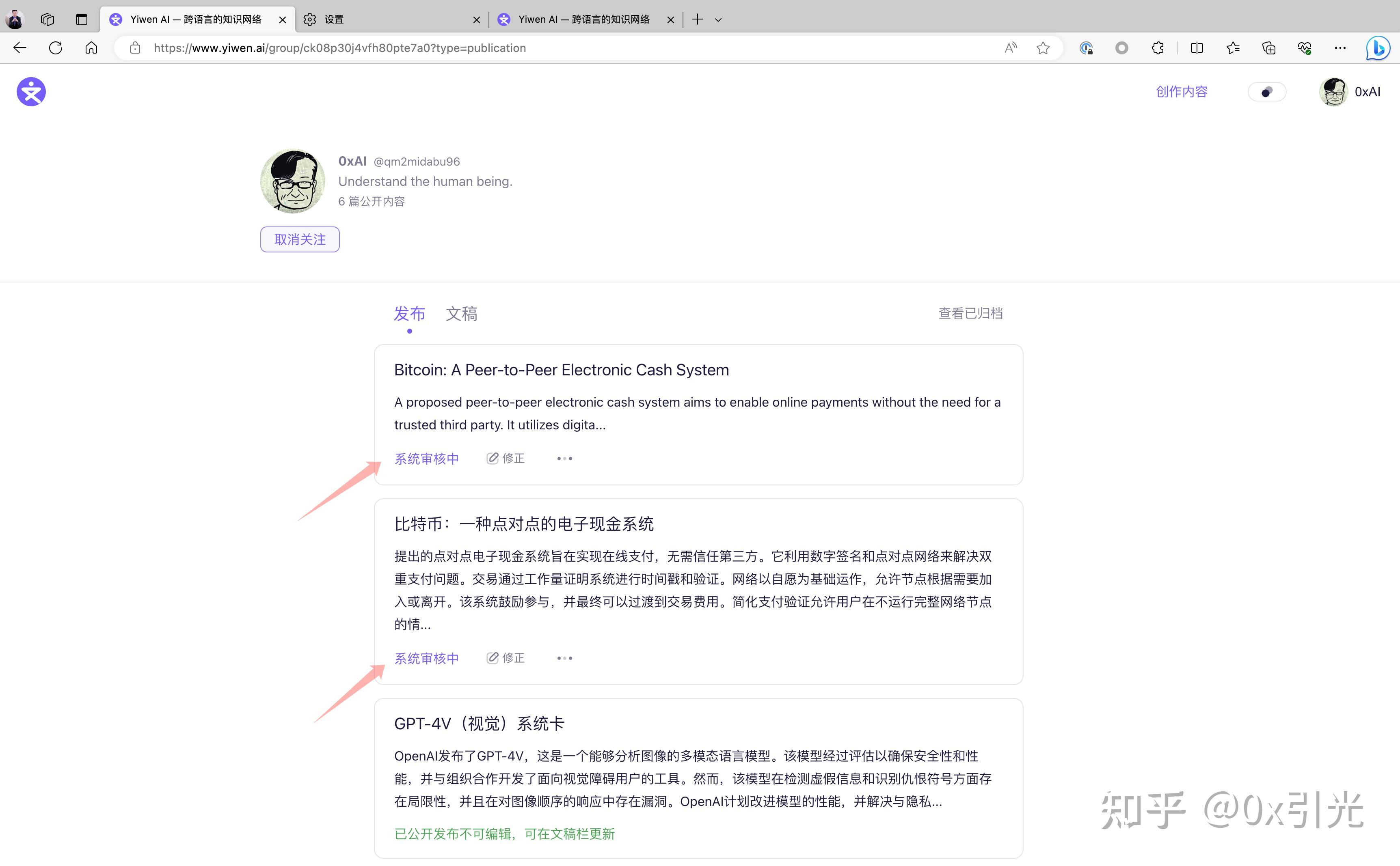Screen dimensions: 1400x866
Task: Open the browser home page icon
Action: (91, 48)
